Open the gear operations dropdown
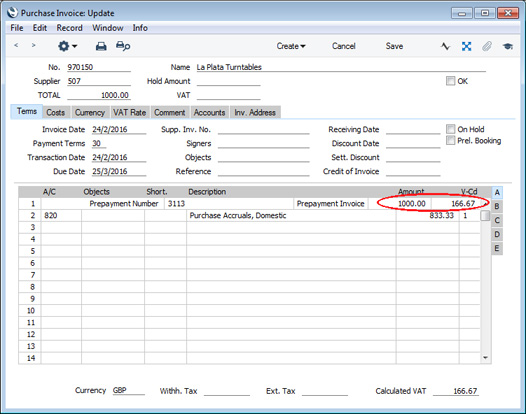The height and width of the screenshot is (414, 526). tap(67, 46)
